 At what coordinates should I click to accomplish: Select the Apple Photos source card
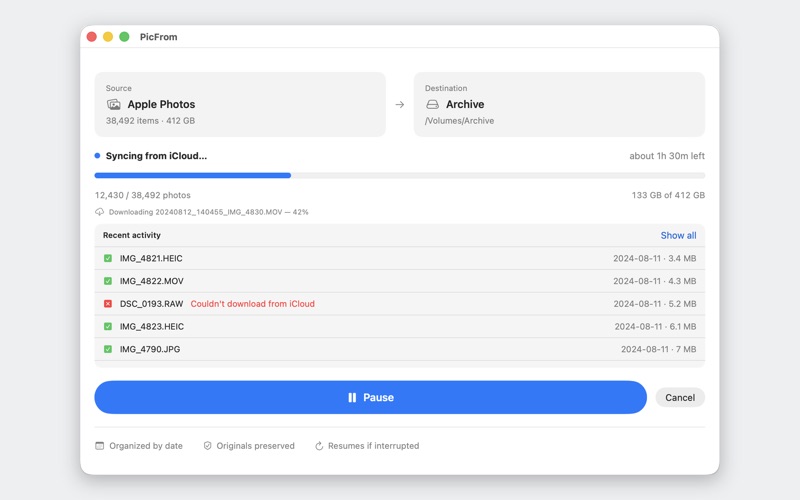click(x=240, y=105)
